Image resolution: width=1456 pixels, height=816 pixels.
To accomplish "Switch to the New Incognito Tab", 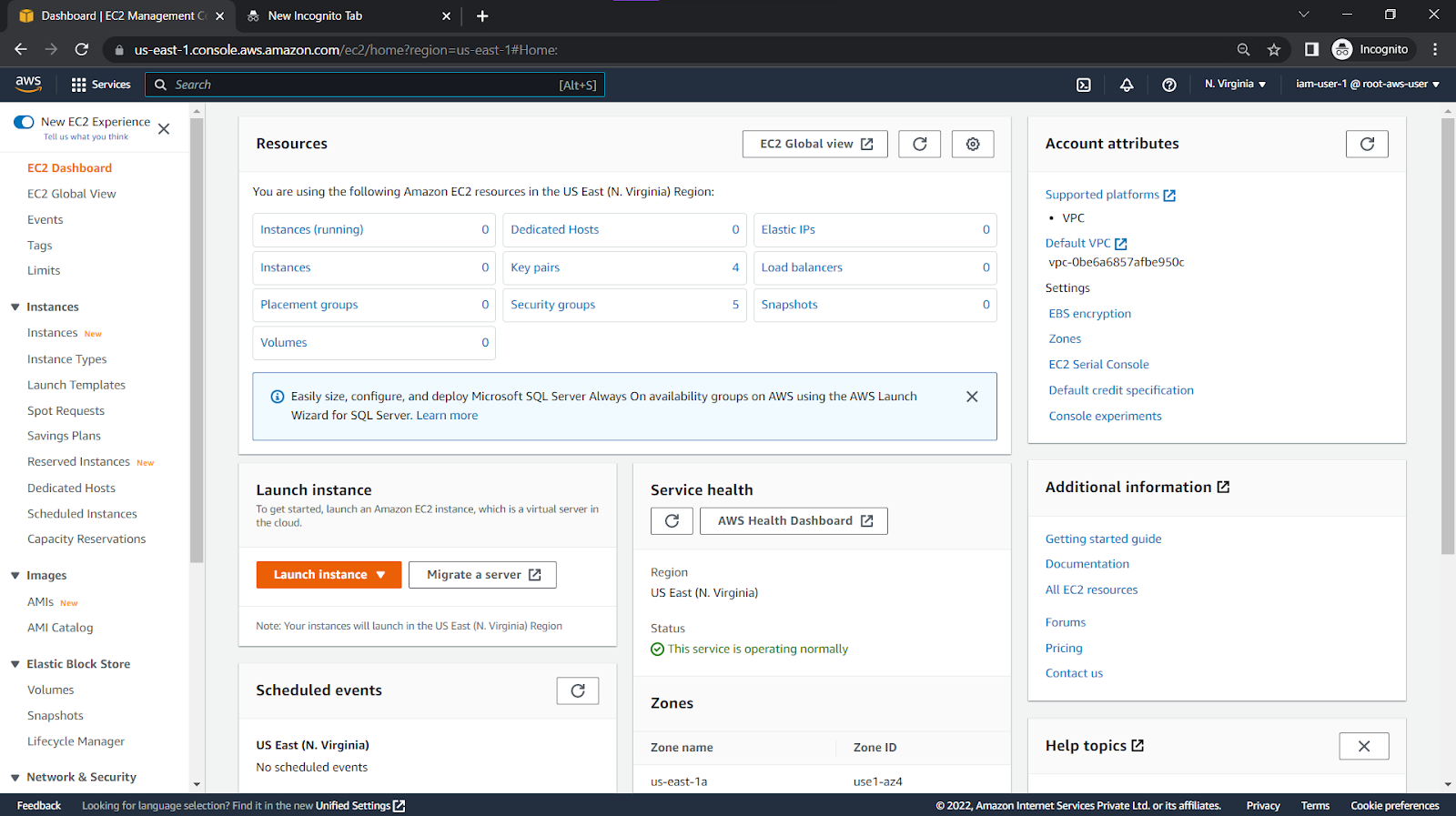I will (x=348, y=15).
